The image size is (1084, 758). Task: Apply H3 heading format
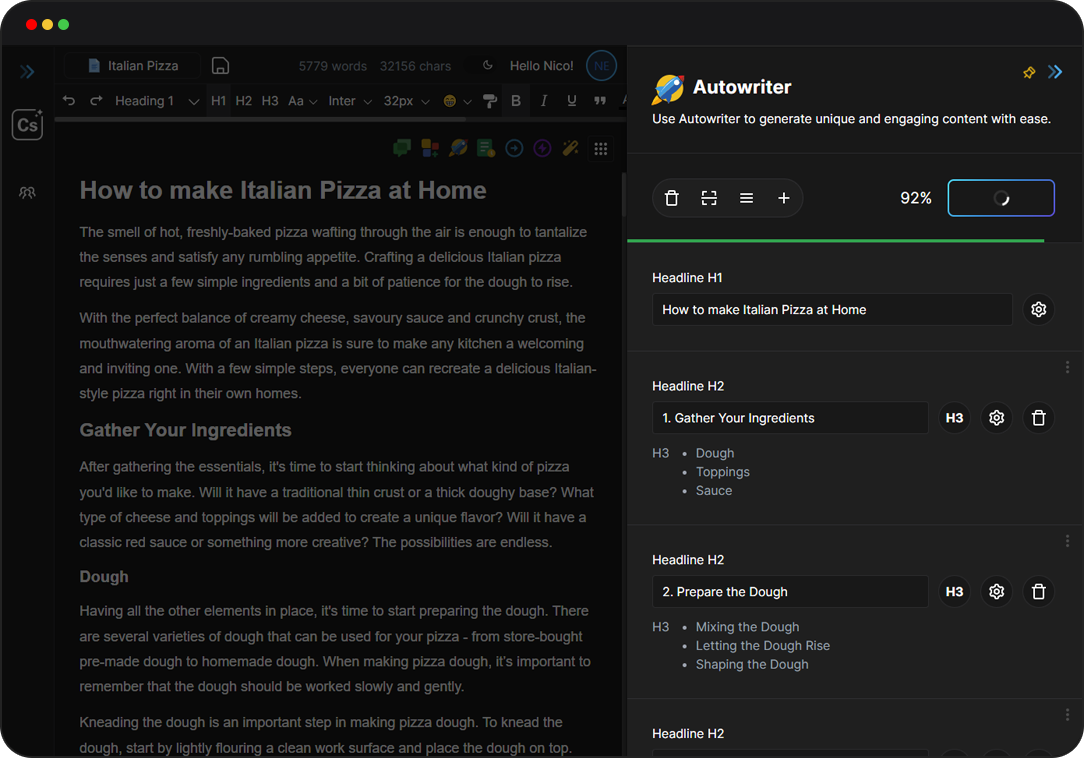point(270,101)
